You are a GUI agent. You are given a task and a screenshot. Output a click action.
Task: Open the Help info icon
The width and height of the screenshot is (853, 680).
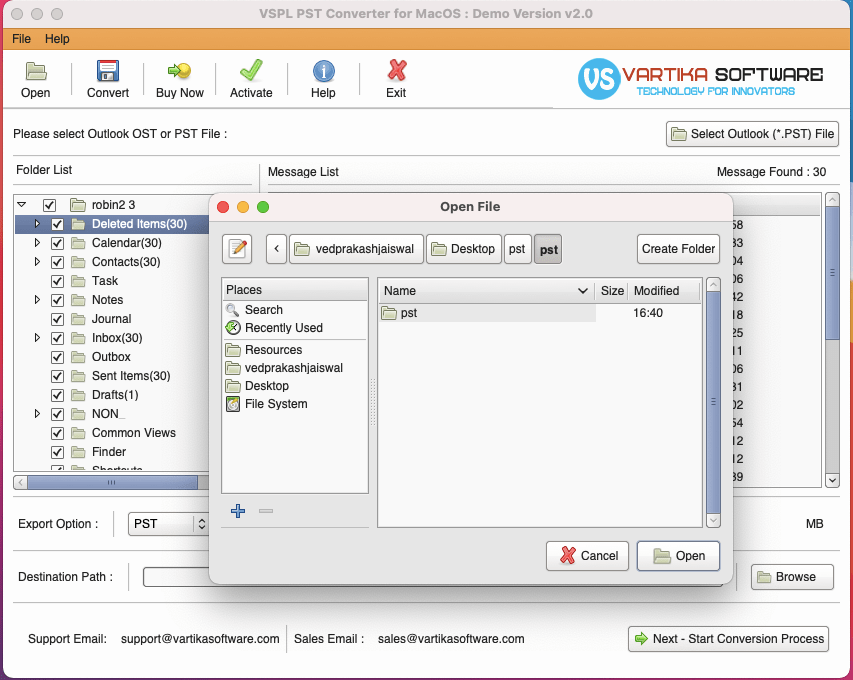[x=324, y=71]
